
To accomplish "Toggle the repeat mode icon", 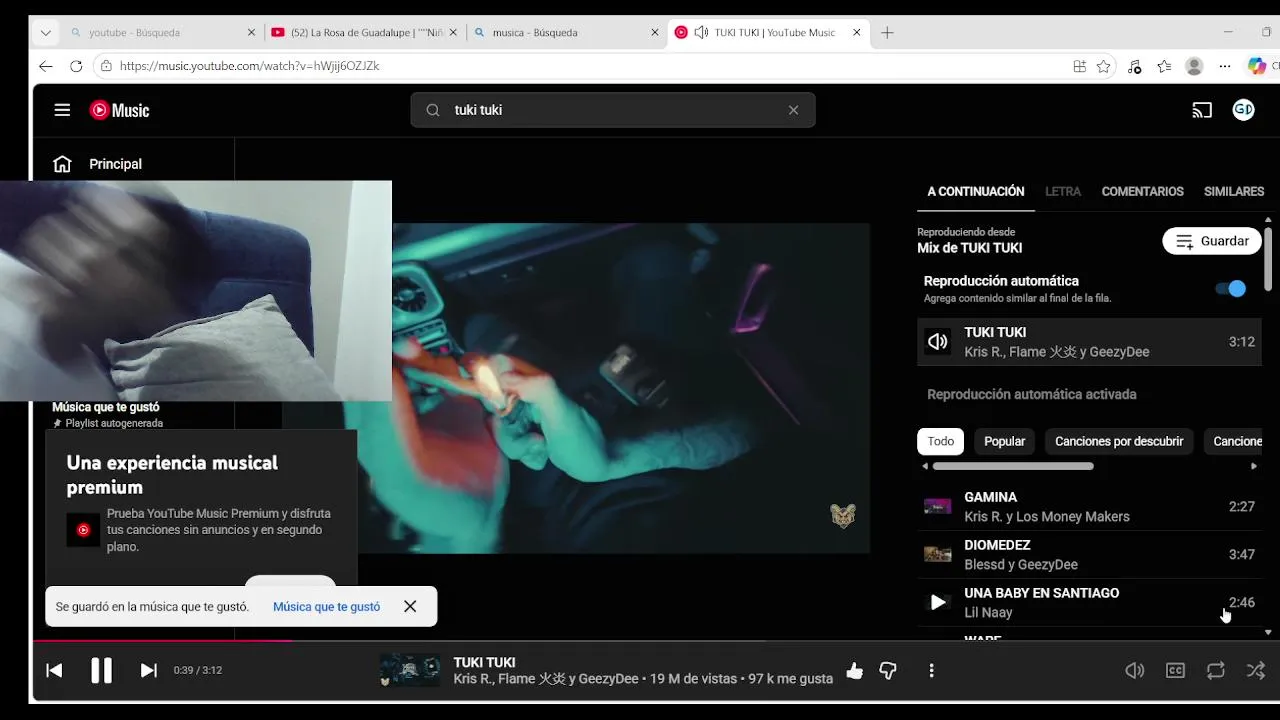I will 1216,671.
